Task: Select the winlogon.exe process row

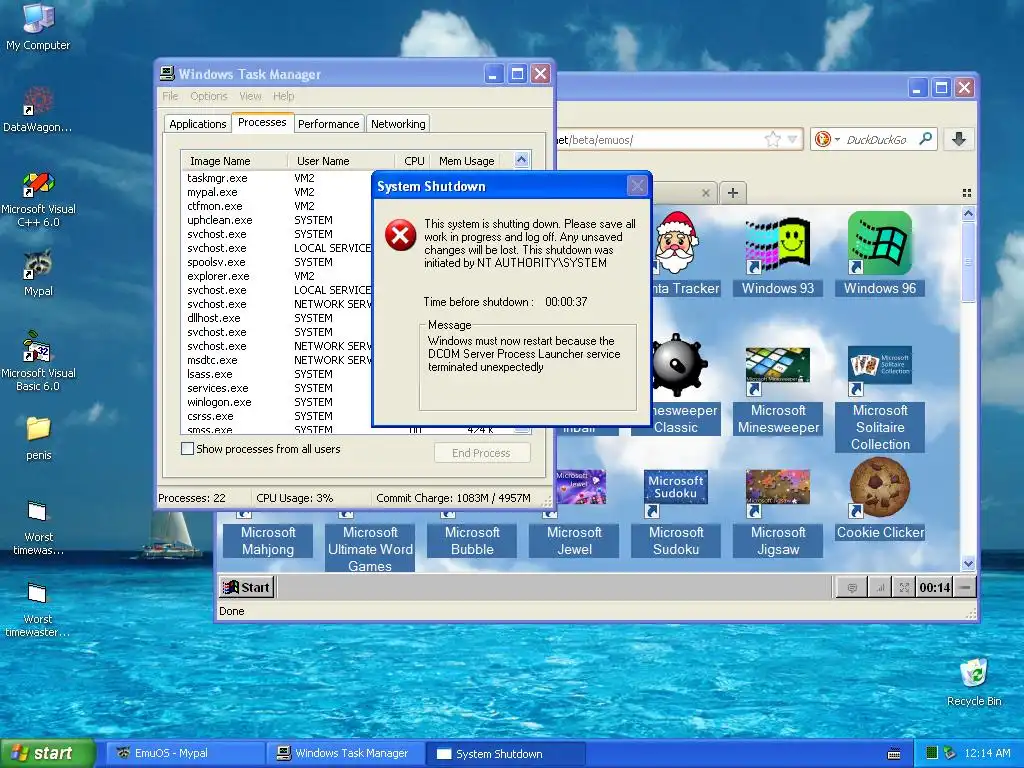Action: pyautogui.click(x=277, y=402)
